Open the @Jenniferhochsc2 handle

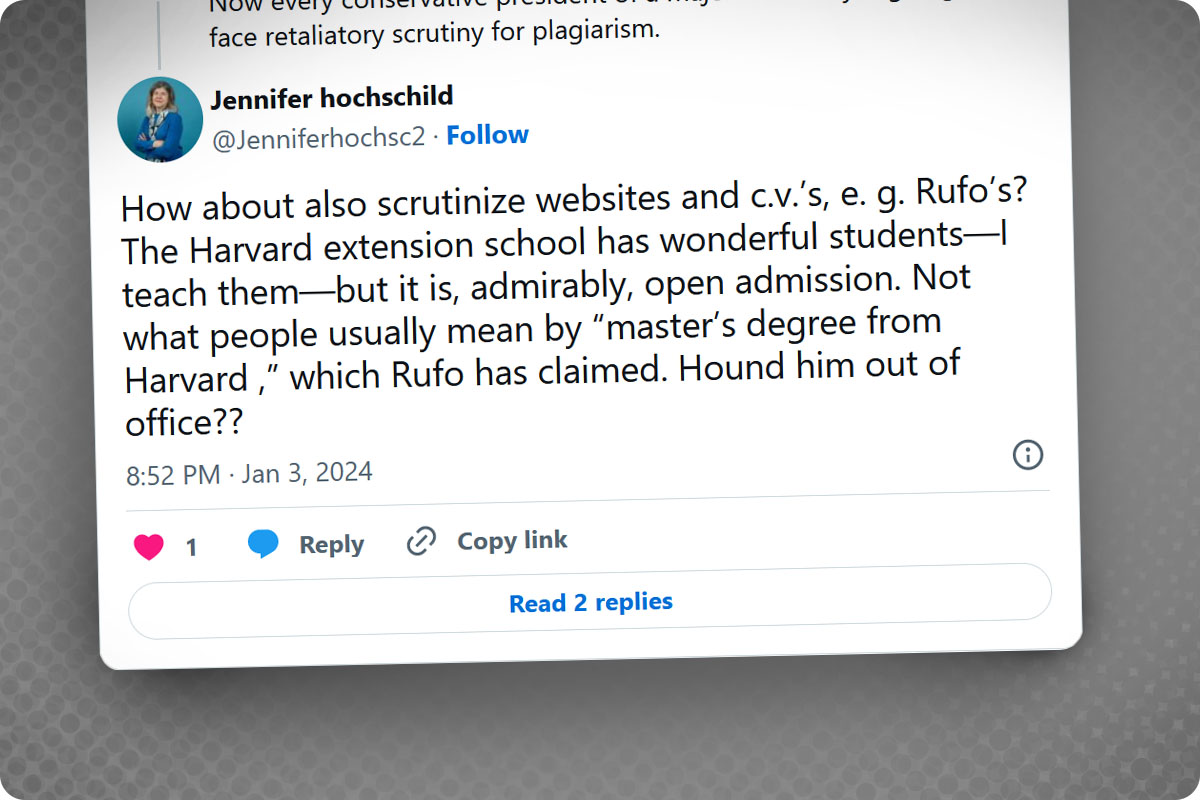point(318,137)
